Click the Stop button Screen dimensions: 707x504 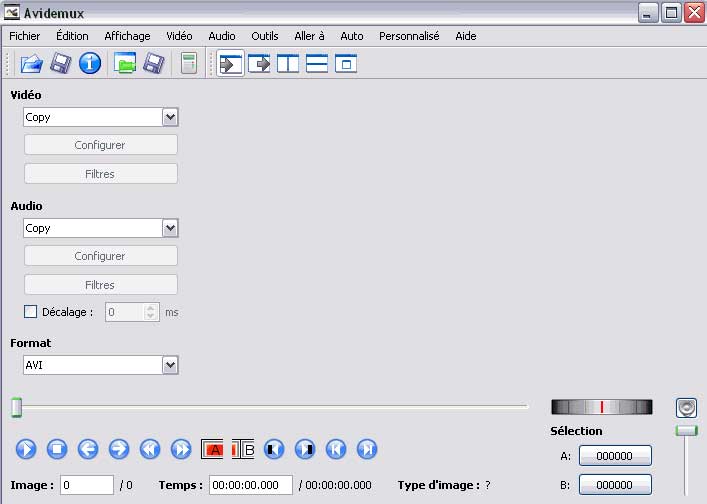tap(57, 449)
